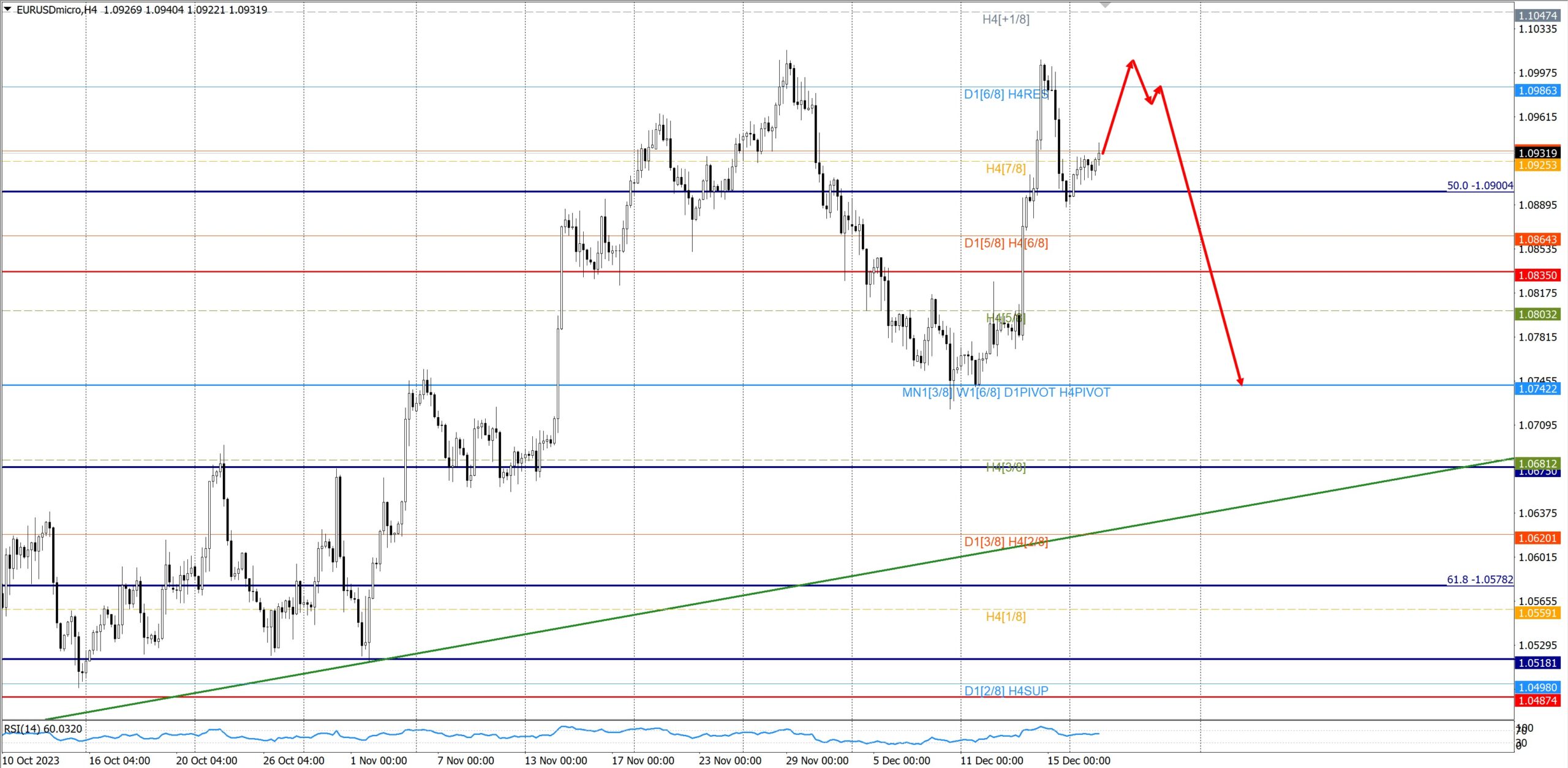Screen dimensions: 1568x768
Task: Click the green 1.08032 price tag
Action: pos(1537,314)
